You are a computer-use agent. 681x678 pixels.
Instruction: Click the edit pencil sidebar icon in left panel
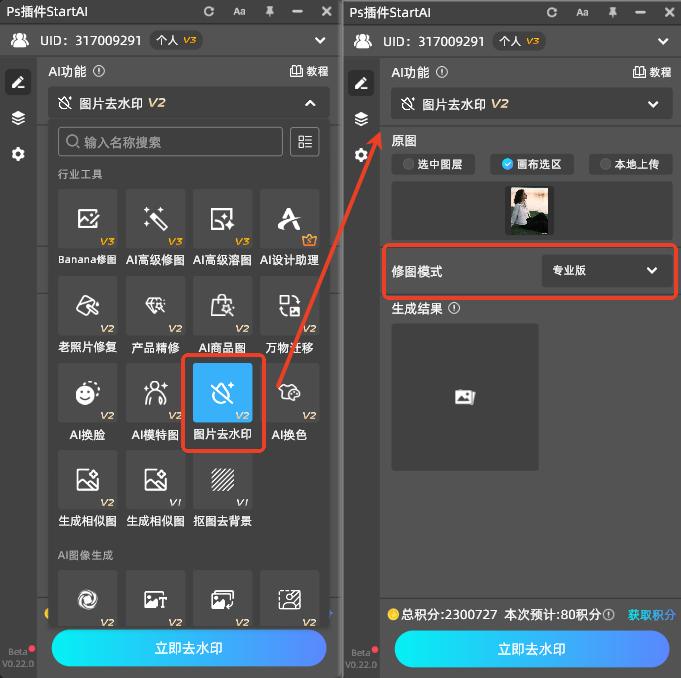pyautogui.click(x=18, y=82)
